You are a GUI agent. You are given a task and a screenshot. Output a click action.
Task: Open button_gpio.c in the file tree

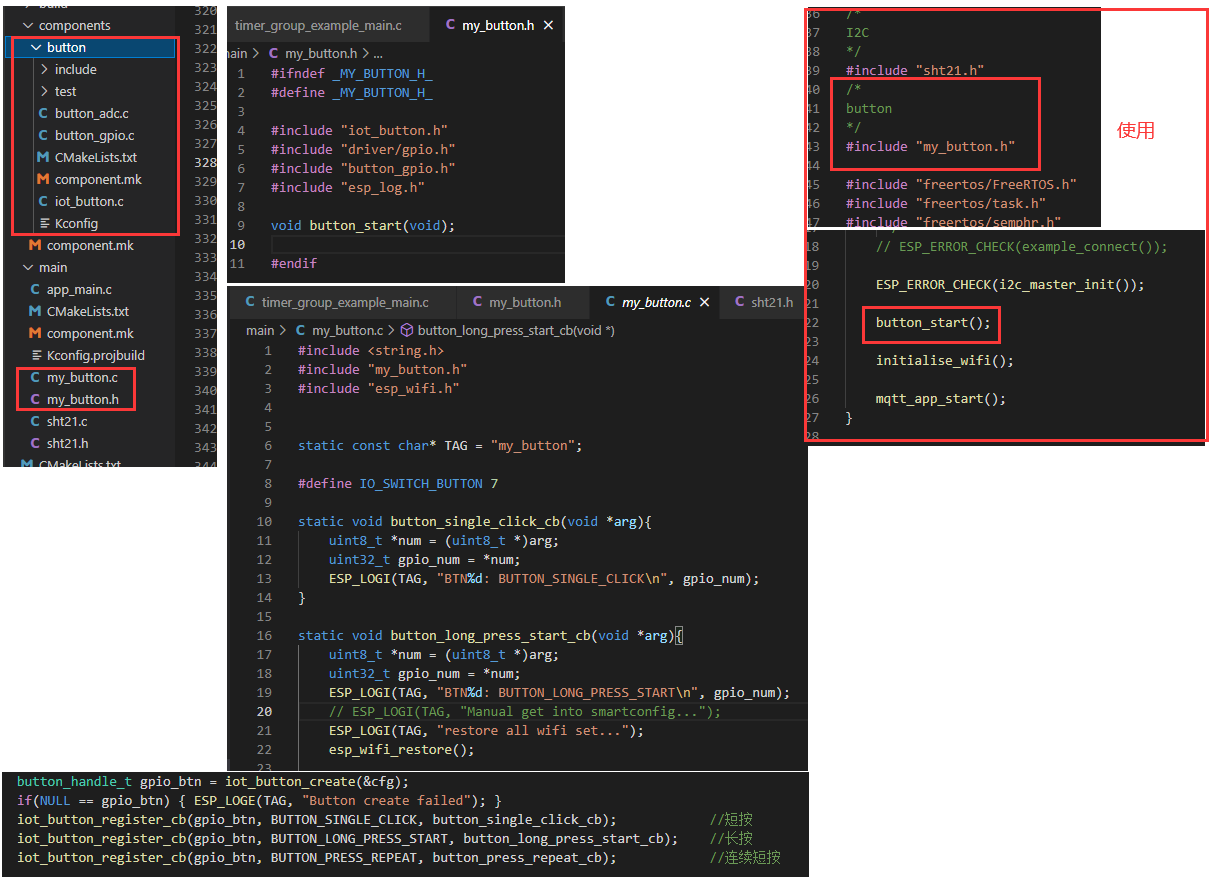[94, 135]
